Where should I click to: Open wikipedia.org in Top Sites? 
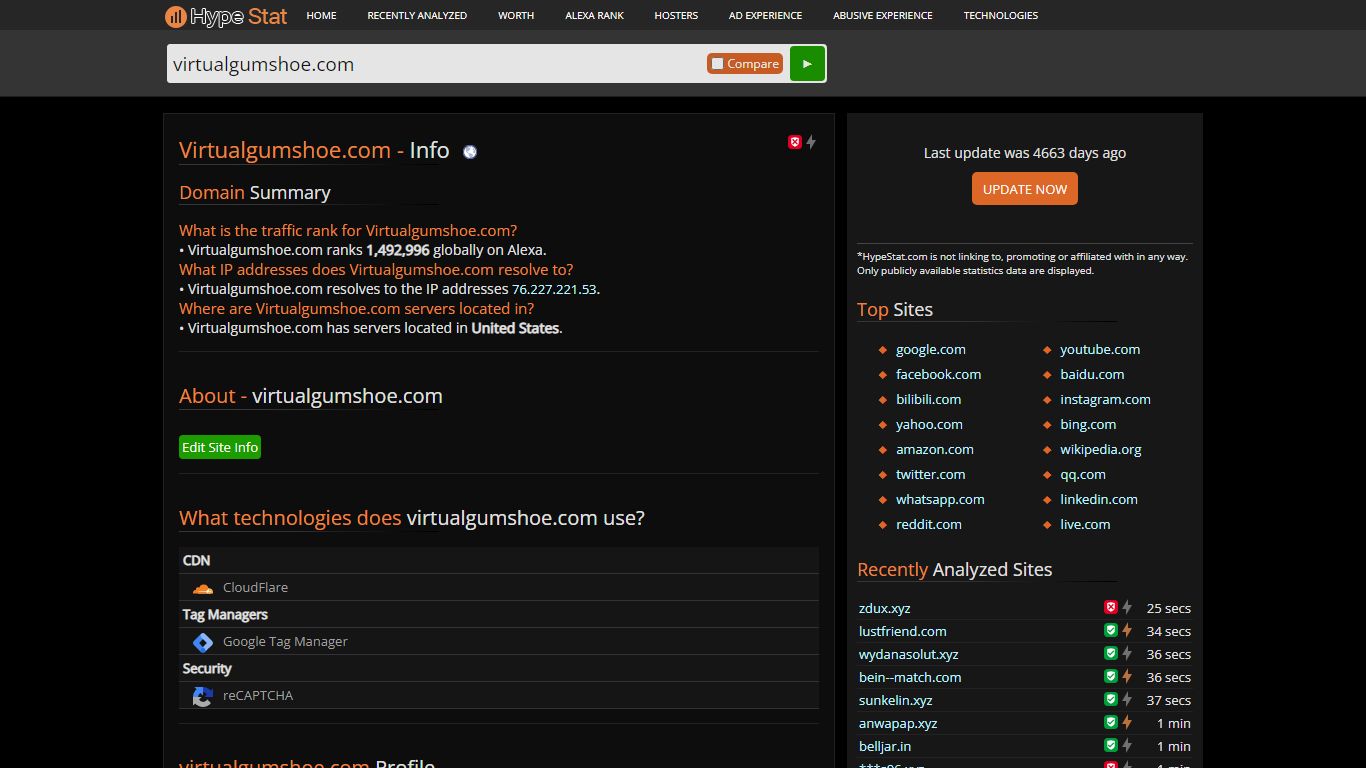tap(1100, 449)
